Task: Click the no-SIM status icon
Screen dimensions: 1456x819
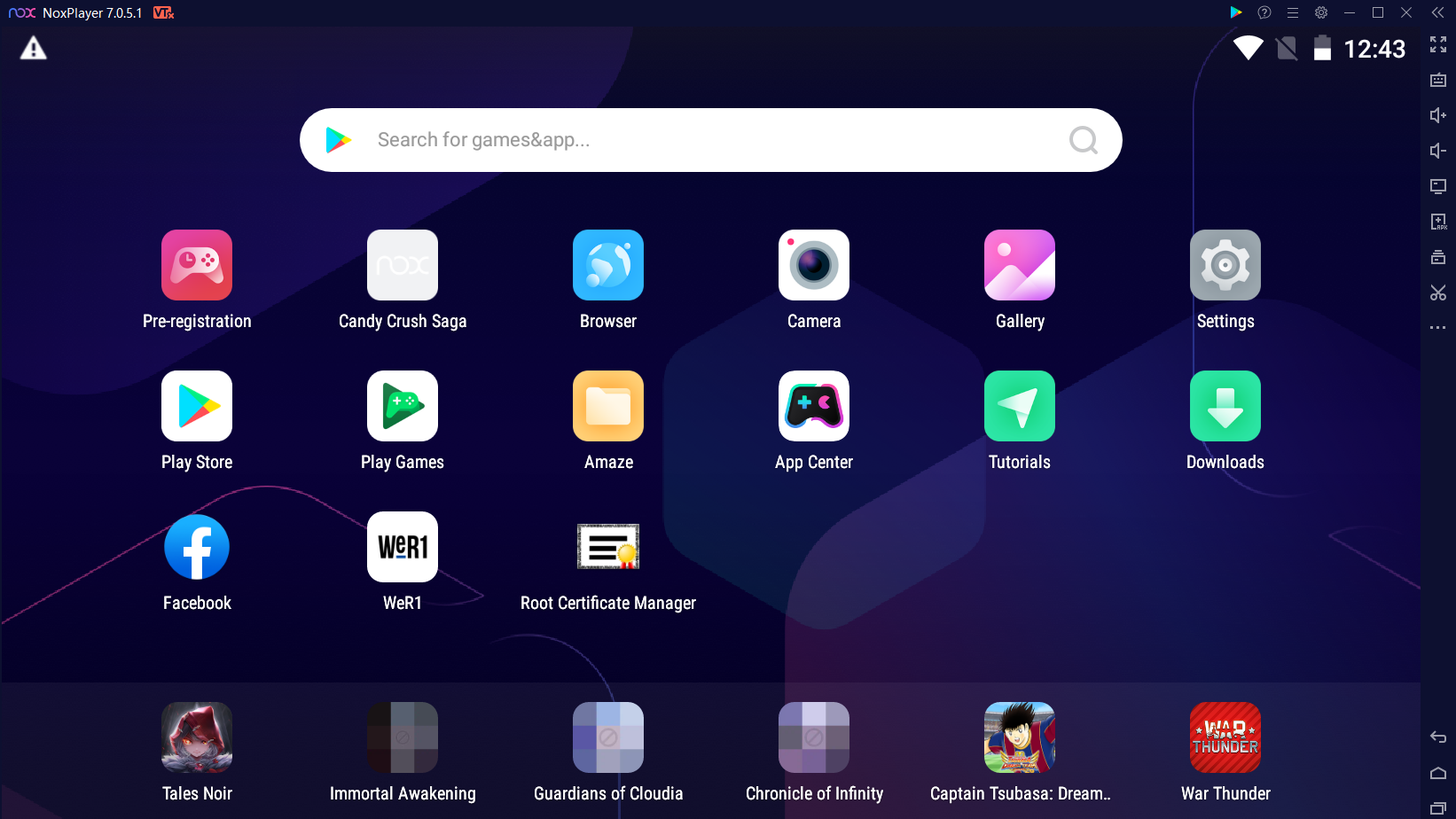Action: tap(1287, 48)
